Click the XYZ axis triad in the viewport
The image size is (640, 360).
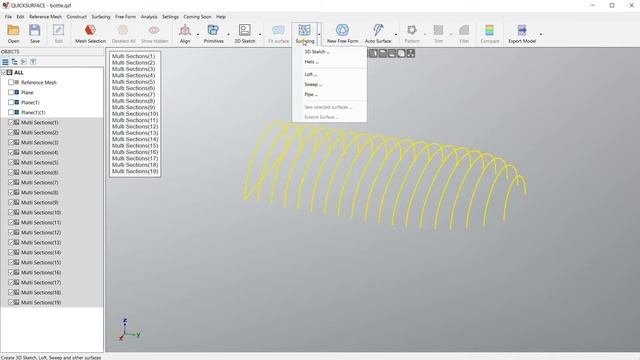(130, 330)
